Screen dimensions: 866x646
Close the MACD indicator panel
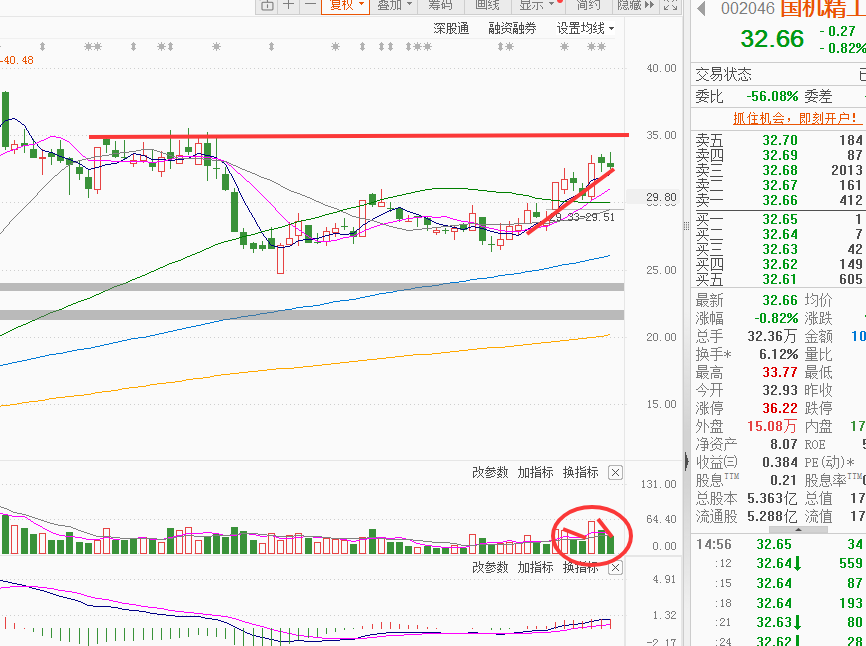coord(615,568)
